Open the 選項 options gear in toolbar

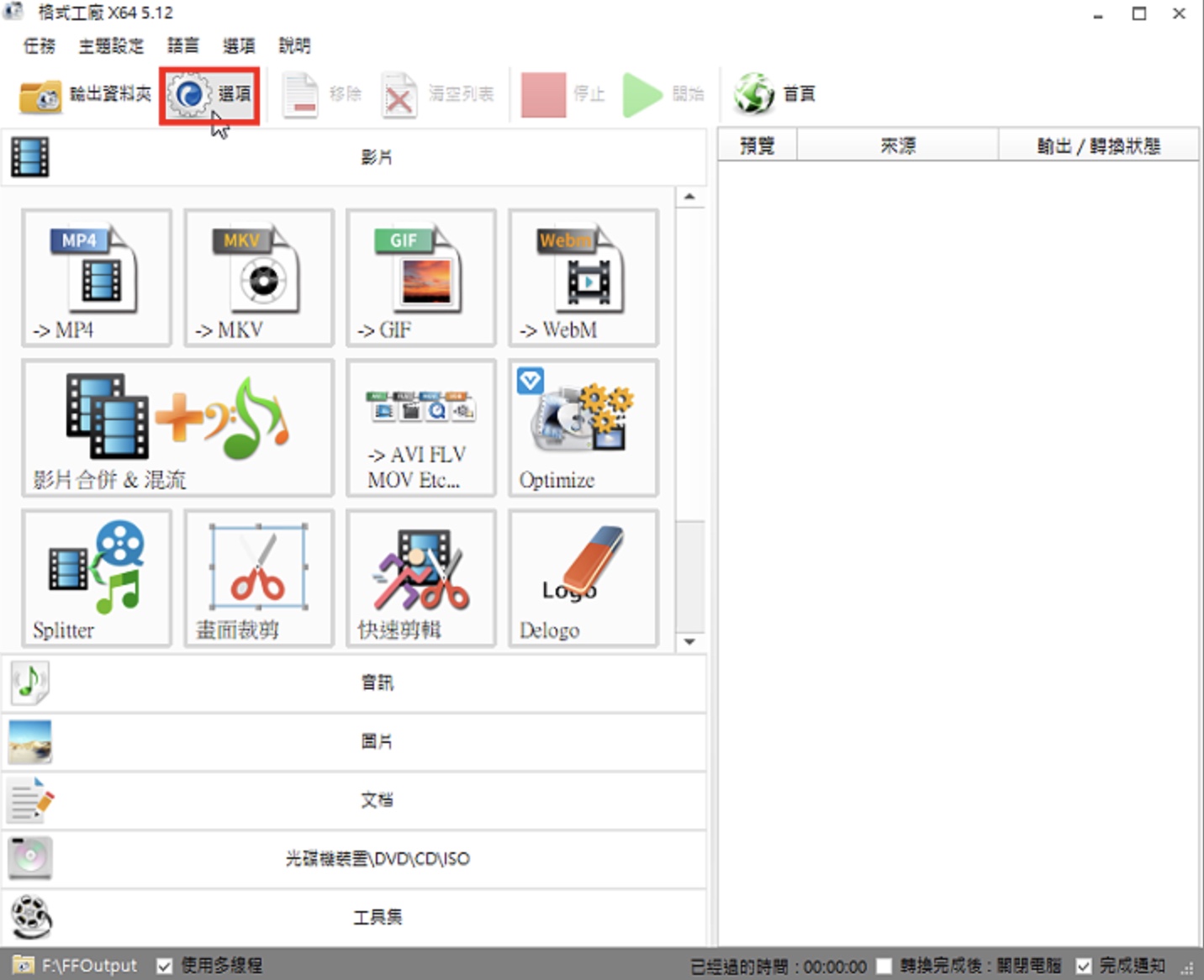point(209,95)
